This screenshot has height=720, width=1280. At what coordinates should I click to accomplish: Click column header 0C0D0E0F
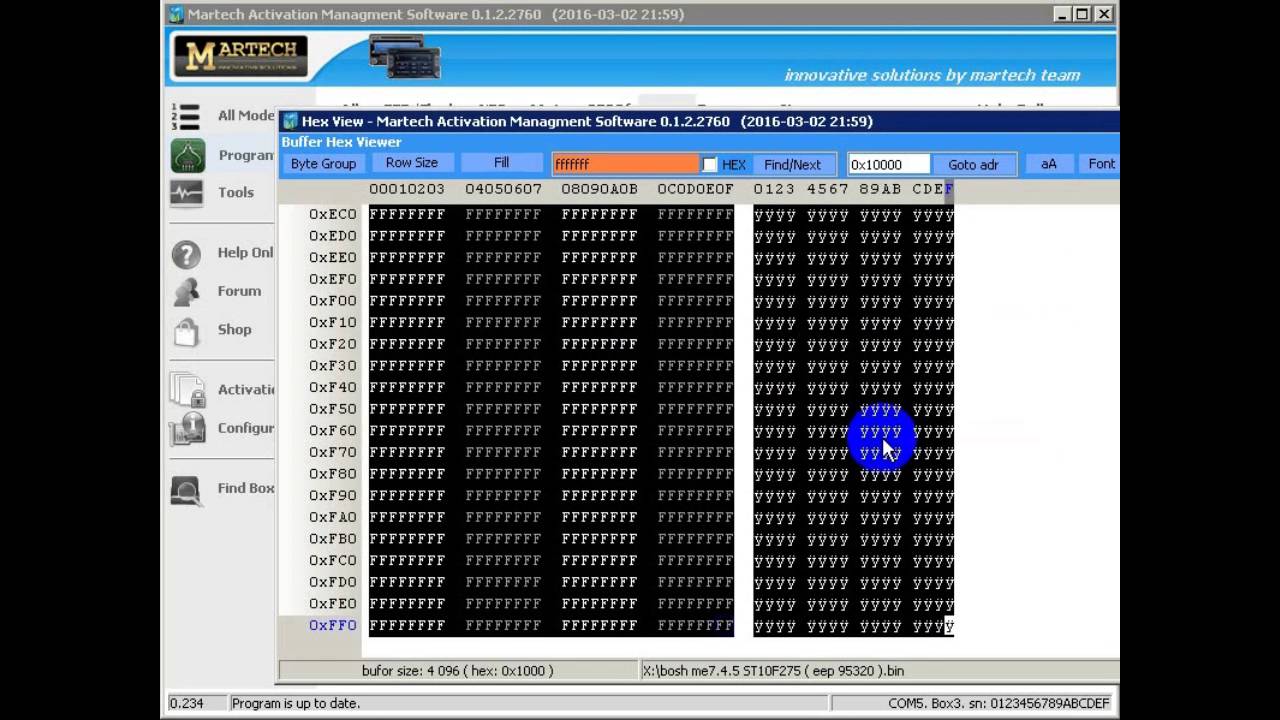695,188
